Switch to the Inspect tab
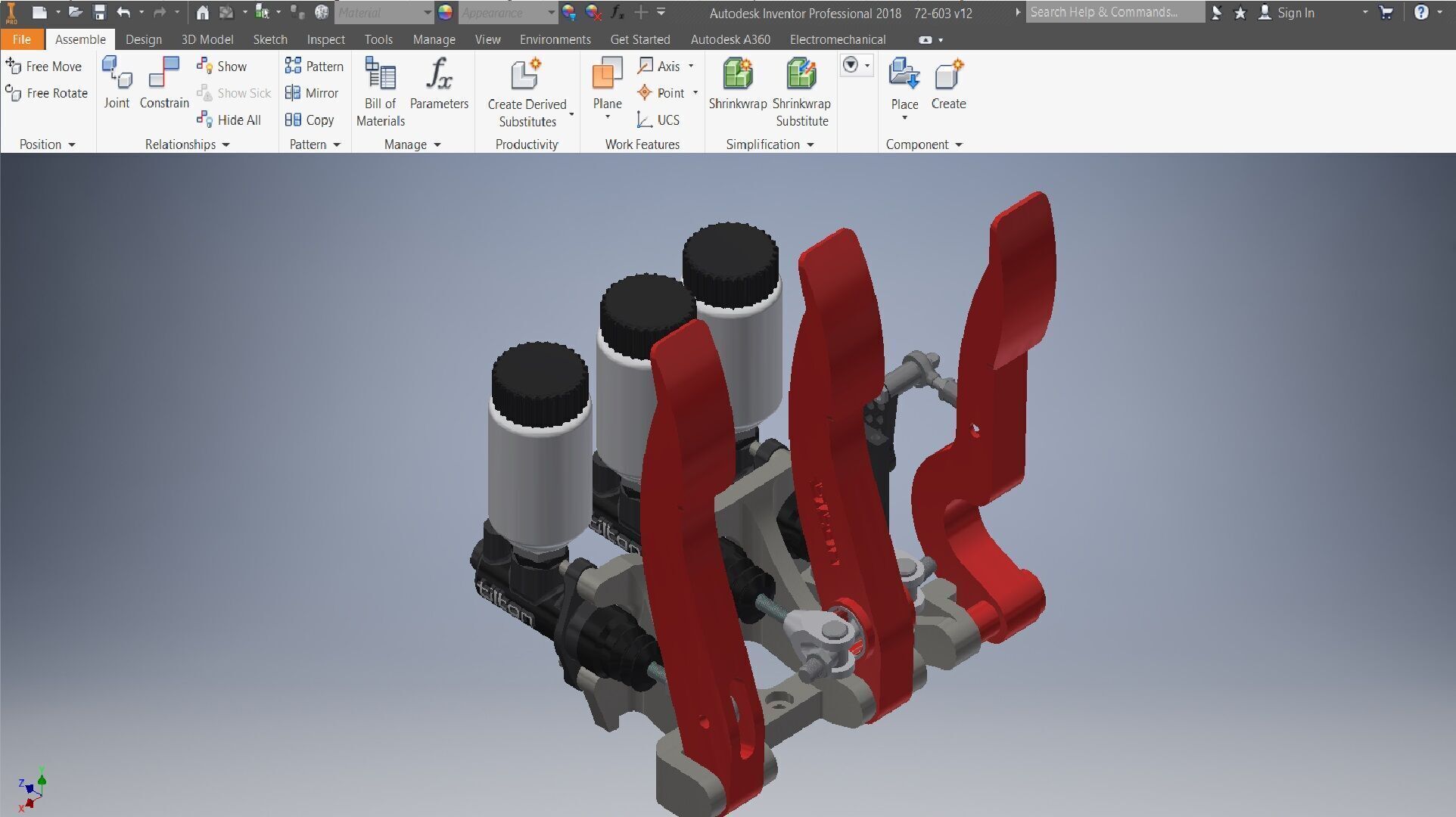Image resolution: width=1456 pixels, height=817 pixels. pyautogui.click(x=325, y=39)
